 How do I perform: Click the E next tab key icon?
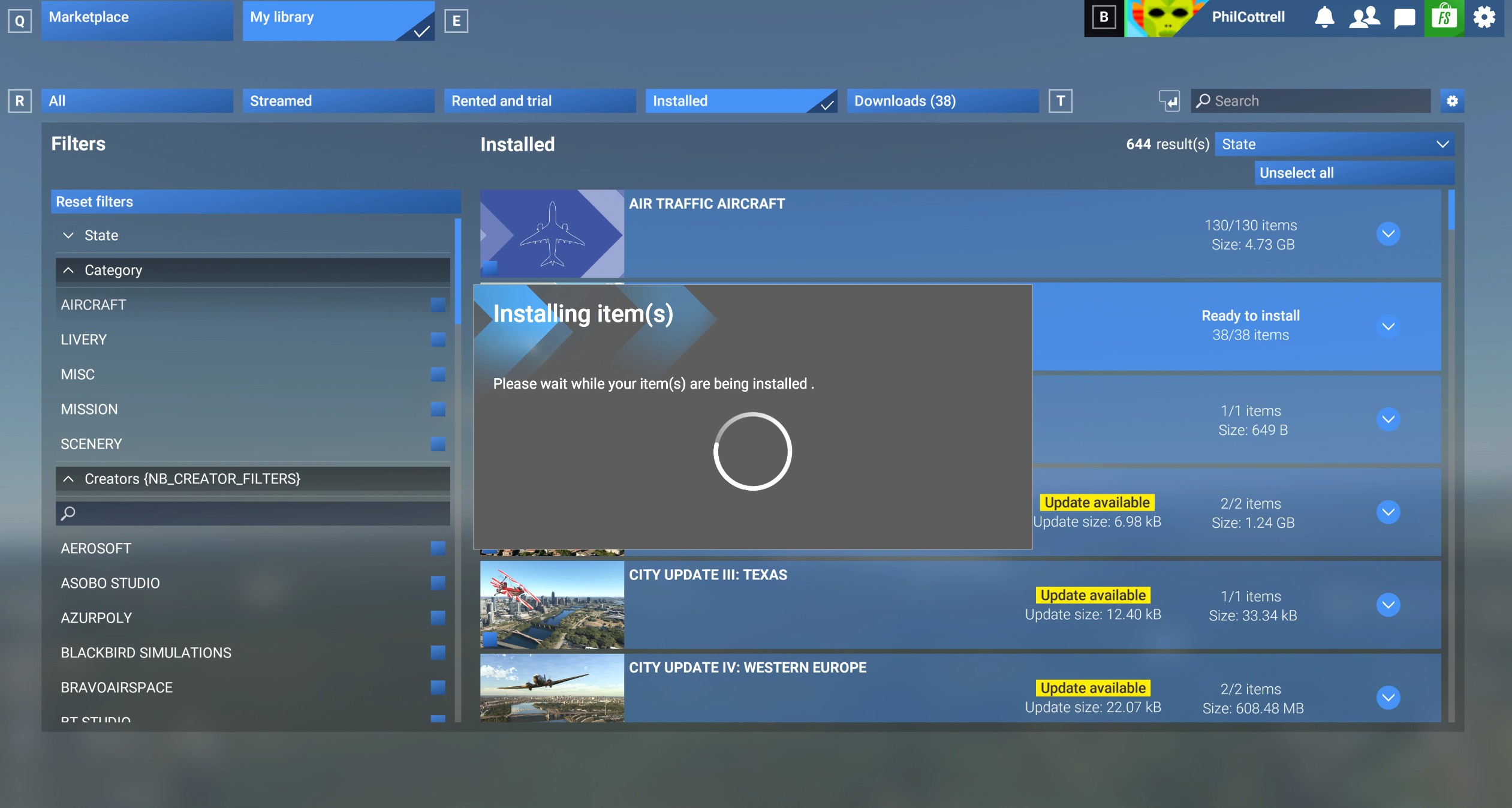pyautogui.click(x=456, y=21)
